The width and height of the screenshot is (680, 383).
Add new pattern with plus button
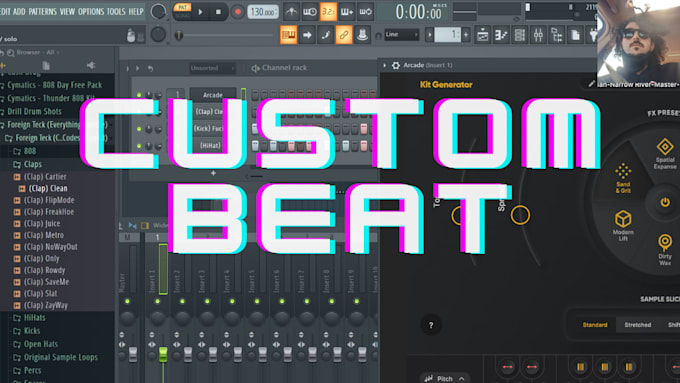(x=466, y=35)
